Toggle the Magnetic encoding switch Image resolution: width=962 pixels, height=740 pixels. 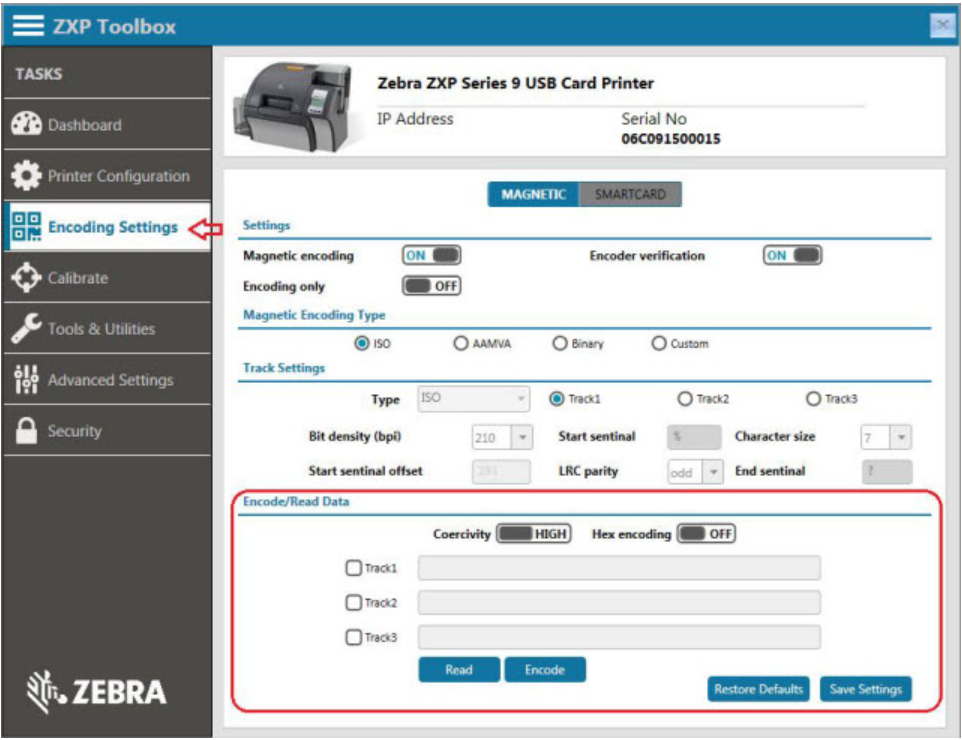[431, 256]
